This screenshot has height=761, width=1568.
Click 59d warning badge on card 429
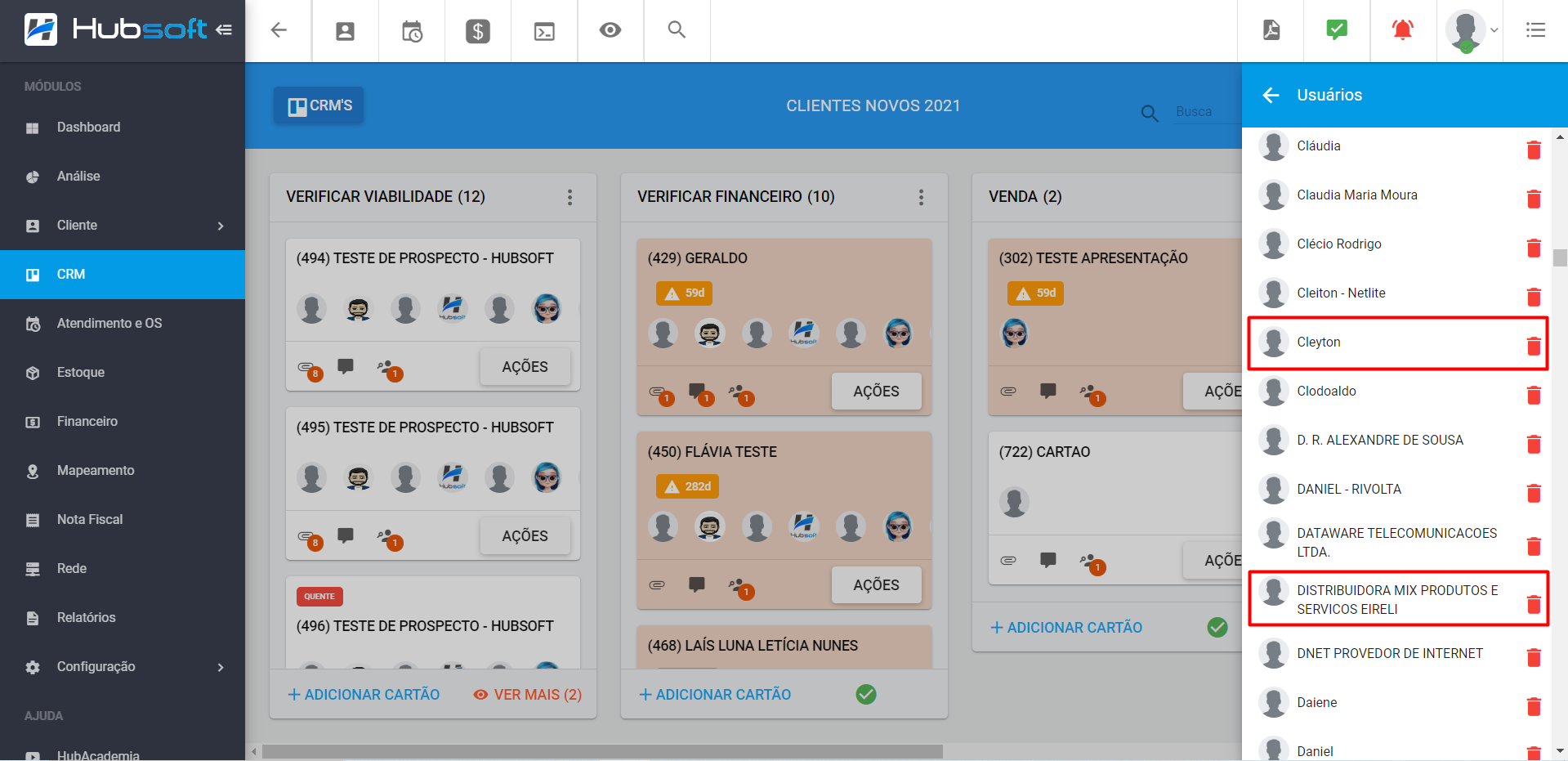[x=684, y=293]
